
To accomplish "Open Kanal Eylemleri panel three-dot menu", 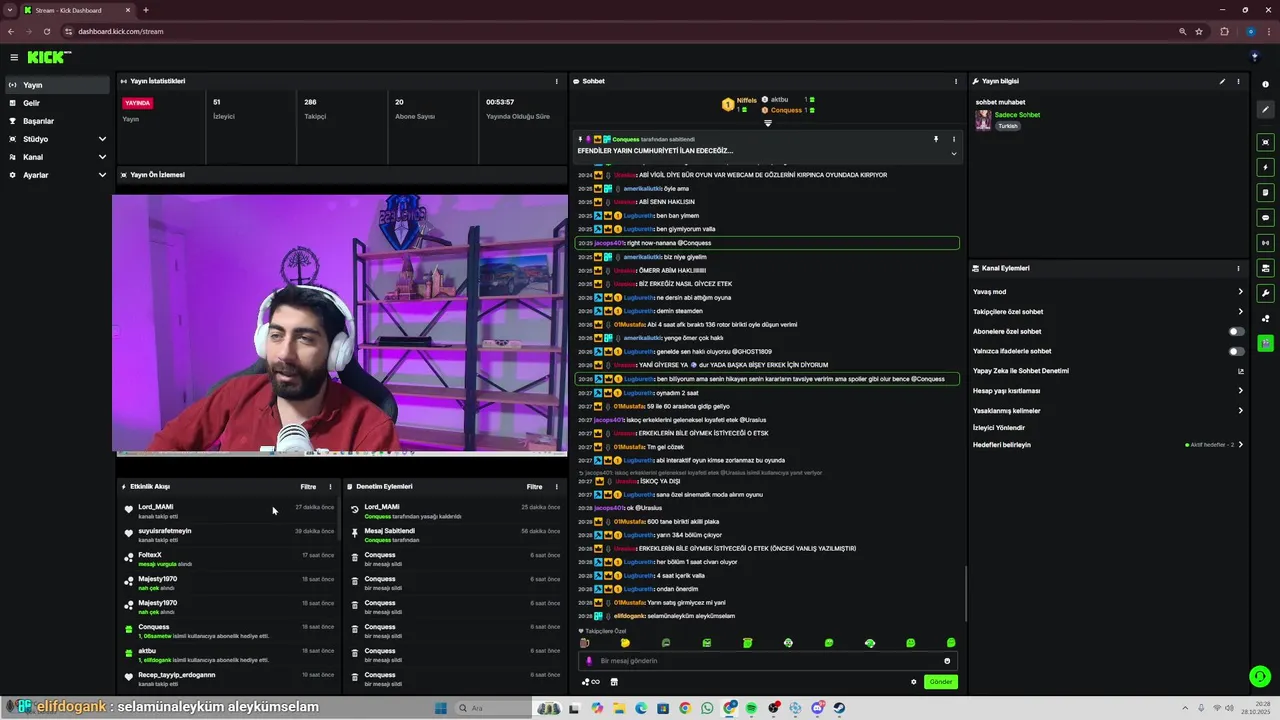I will click(1238, 268).
